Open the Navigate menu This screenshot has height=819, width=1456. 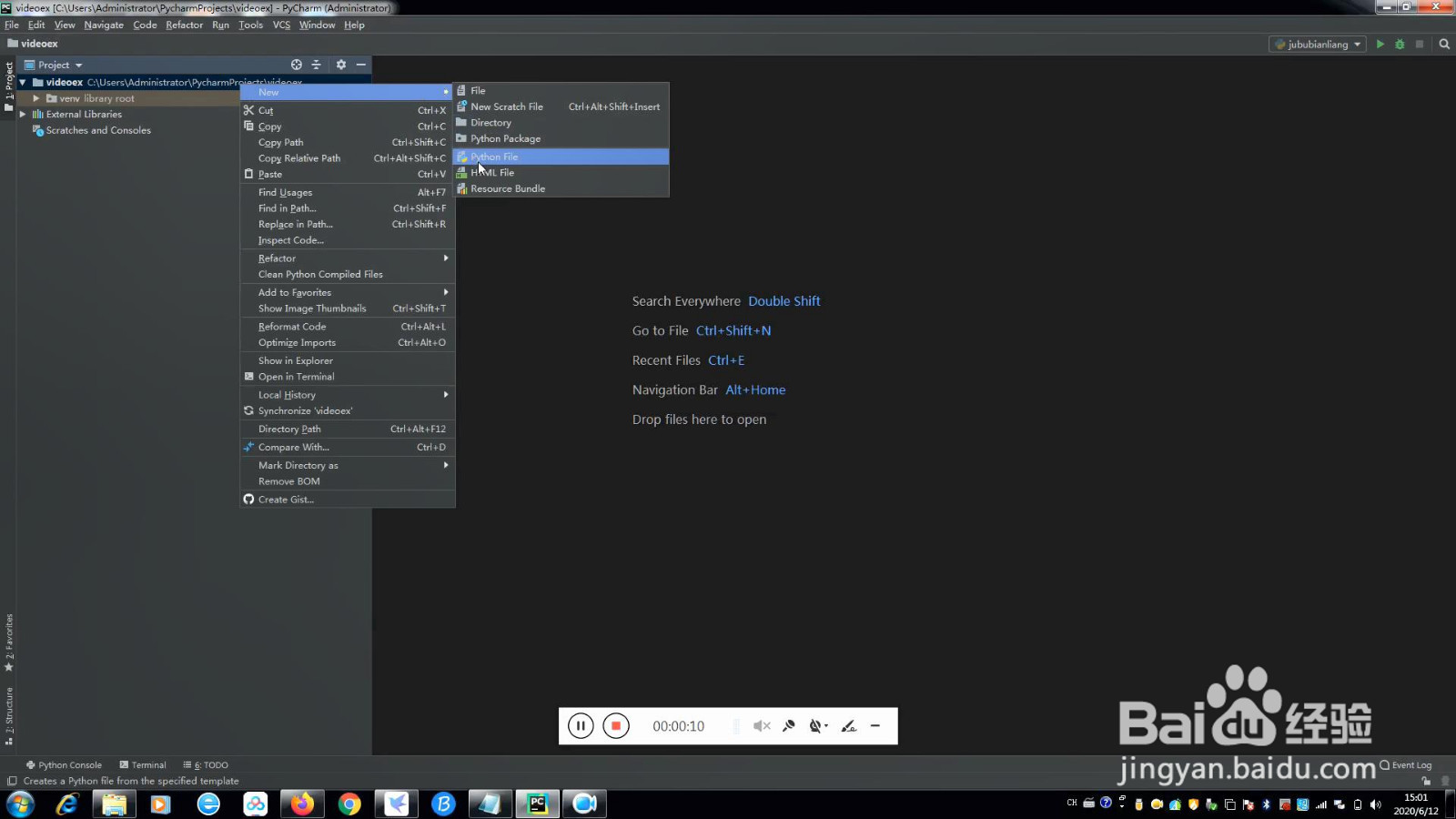[104, 25]
